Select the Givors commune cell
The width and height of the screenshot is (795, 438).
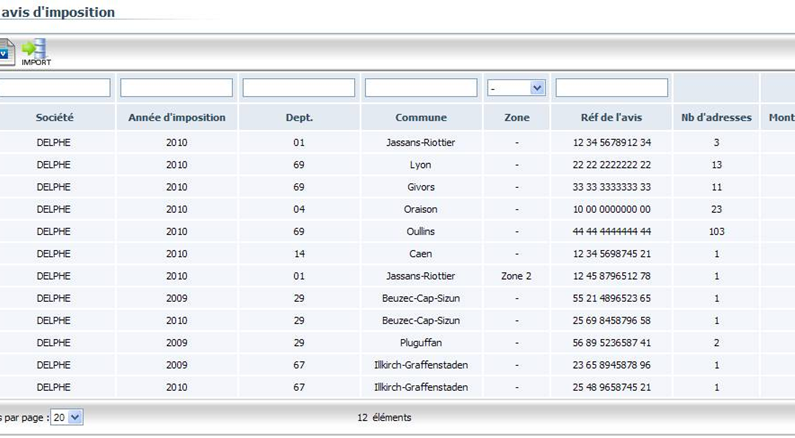pyautogui.click(x=421, y=187)
